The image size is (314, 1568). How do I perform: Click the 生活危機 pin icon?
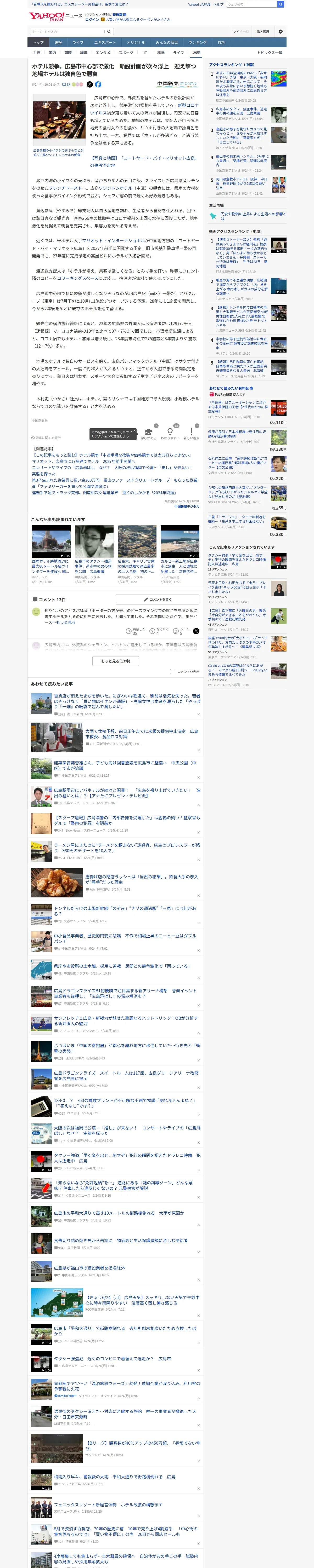214,216
